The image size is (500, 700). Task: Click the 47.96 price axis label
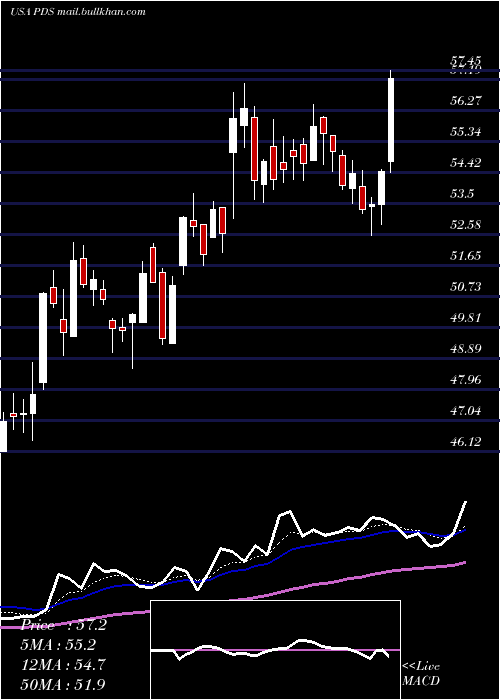[x=466, y=380]
